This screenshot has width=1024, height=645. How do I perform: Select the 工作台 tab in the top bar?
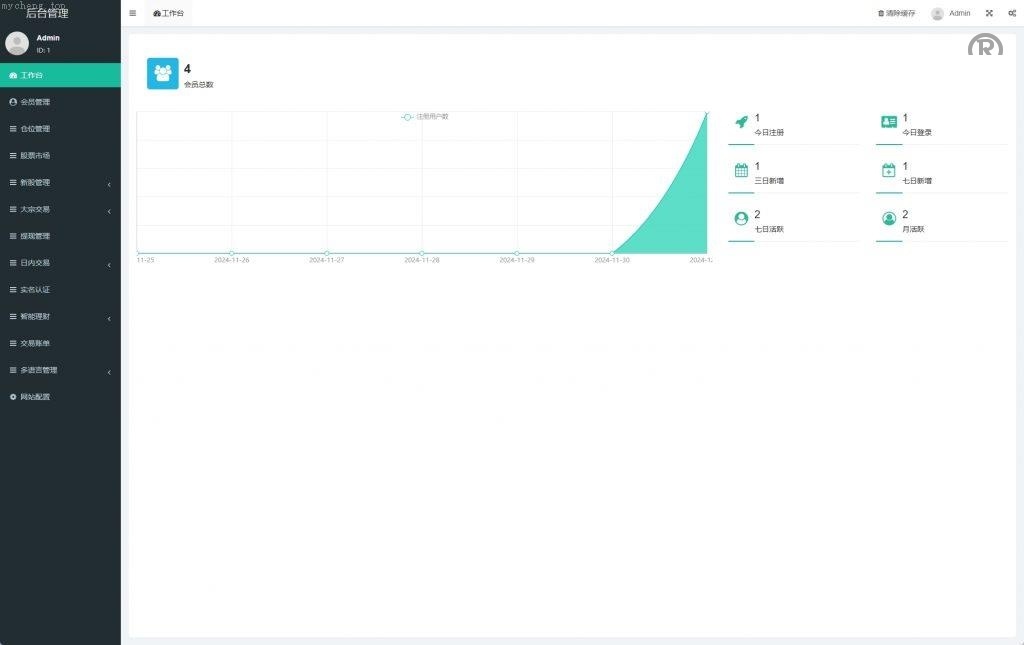(x=169, y=13)
